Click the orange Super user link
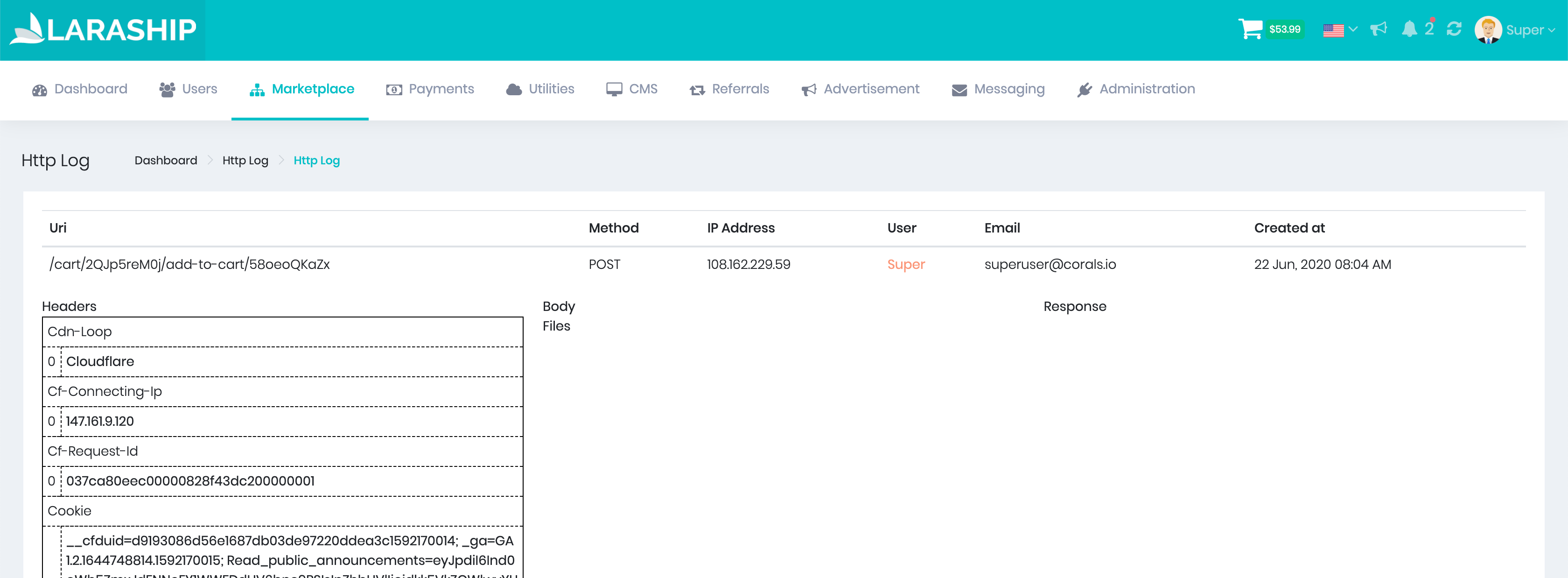The height and width of the screenshot is (578, 1568). point(906,264)
